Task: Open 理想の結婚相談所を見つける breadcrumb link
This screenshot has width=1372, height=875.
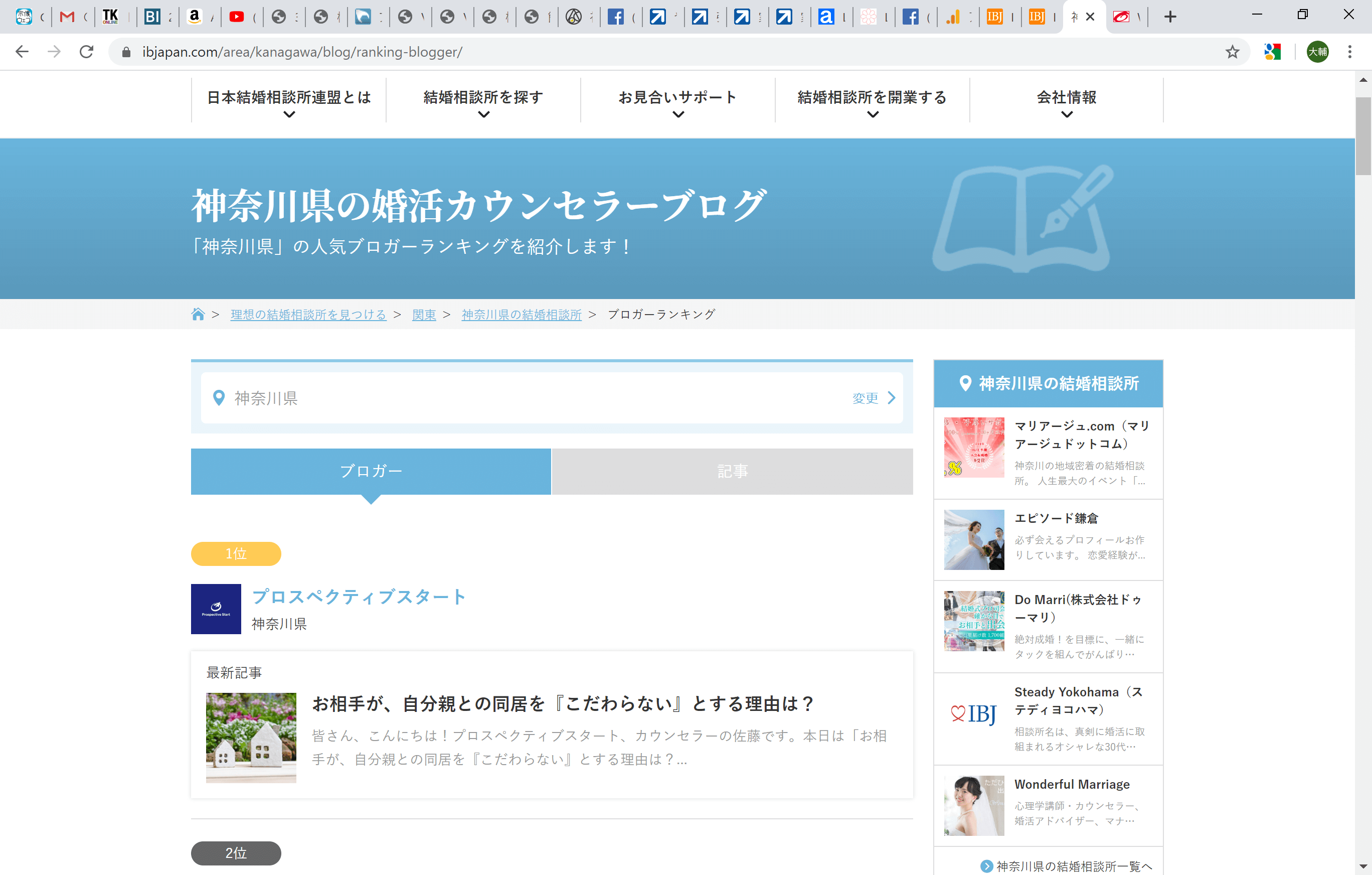Action: (x=308, y=315)
